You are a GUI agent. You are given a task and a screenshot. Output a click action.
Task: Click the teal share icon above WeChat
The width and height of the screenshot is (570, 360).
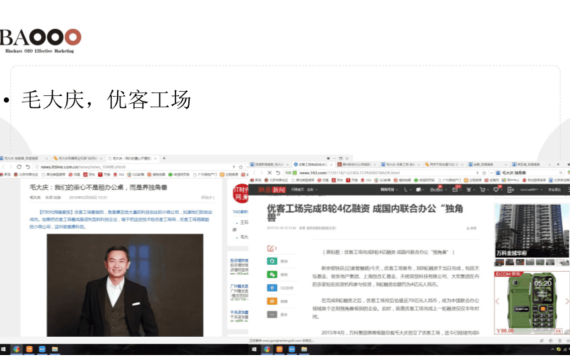tap(272, 261)
